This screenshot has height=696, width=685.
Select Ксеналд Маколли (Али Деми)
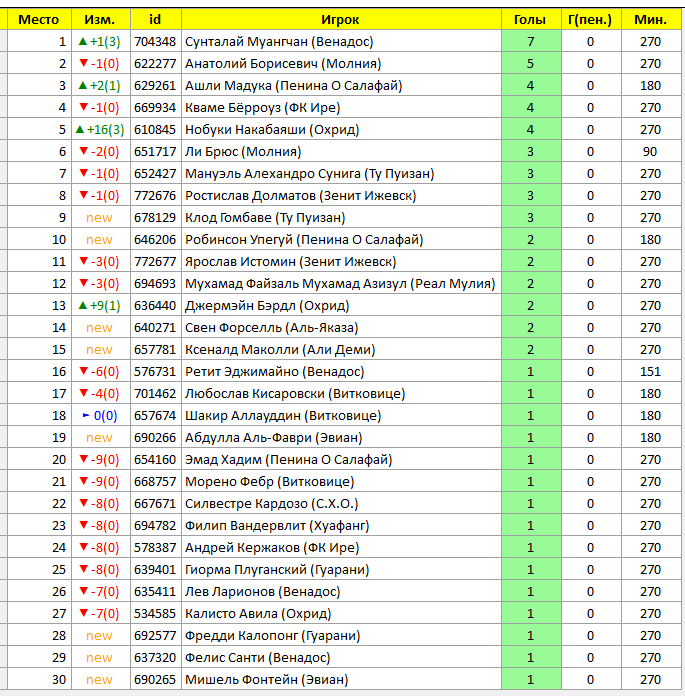click(x=341, y=350)
